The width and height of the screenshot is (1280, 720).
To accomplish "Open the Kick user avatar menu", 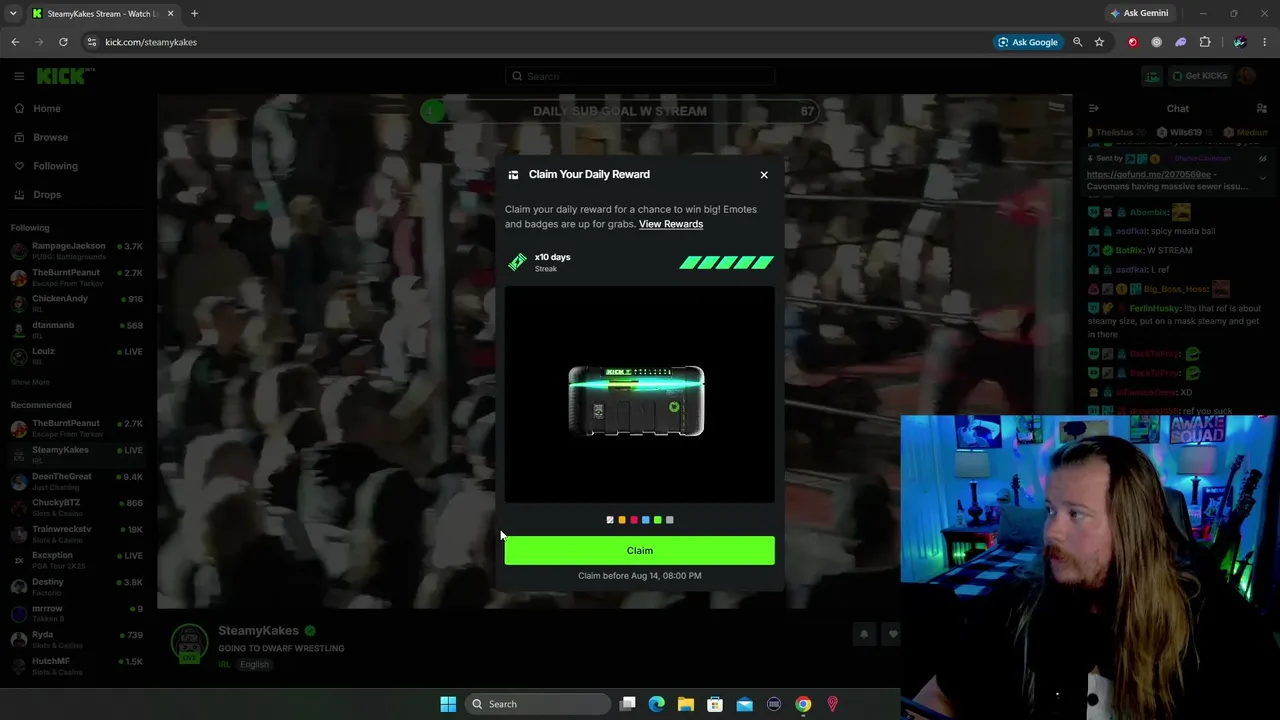I will 1247,76.
